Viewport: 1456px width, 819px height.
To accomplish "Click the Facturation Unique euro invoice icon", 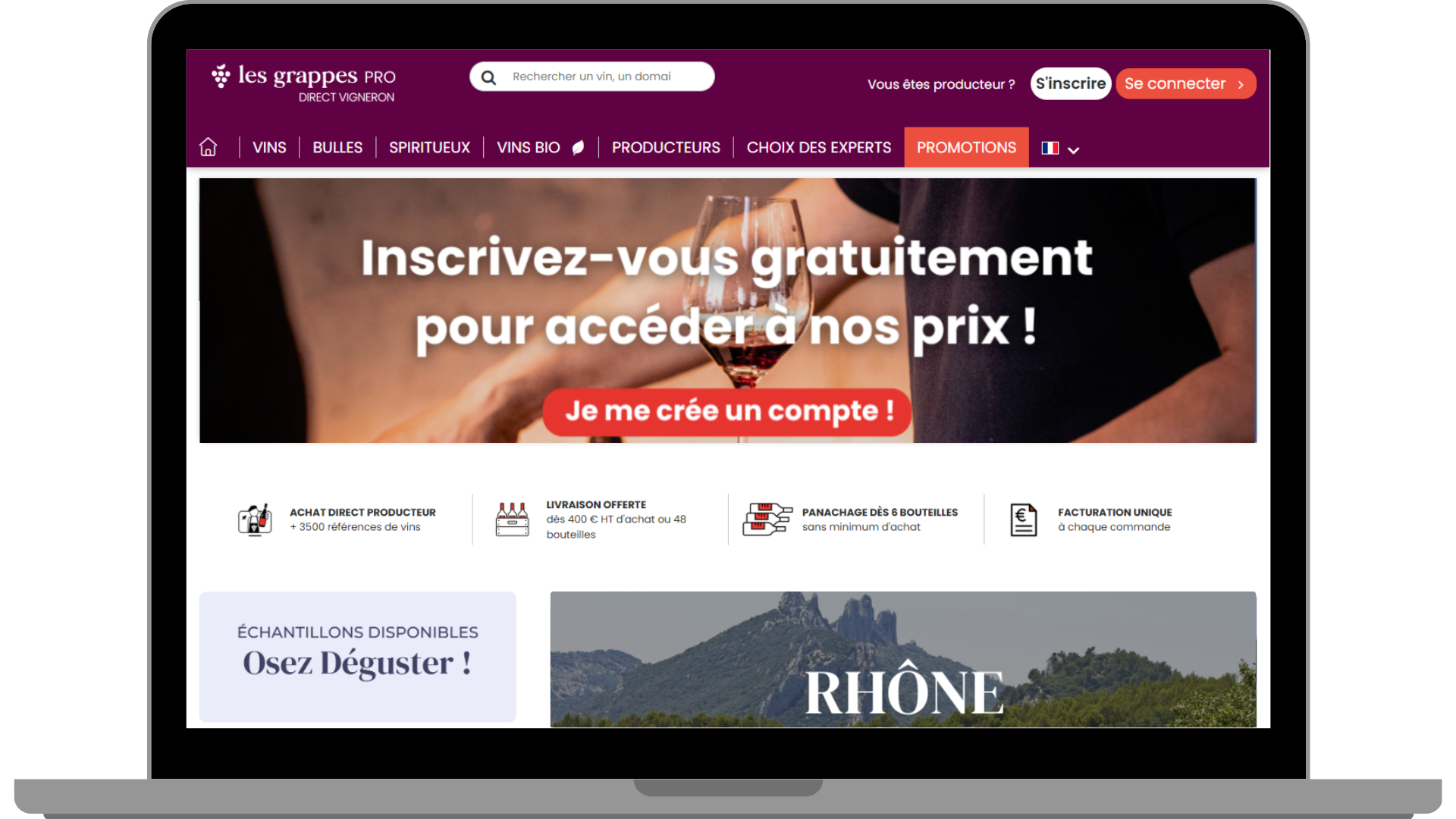I will pyautogui.click(x=1023, y=519).
